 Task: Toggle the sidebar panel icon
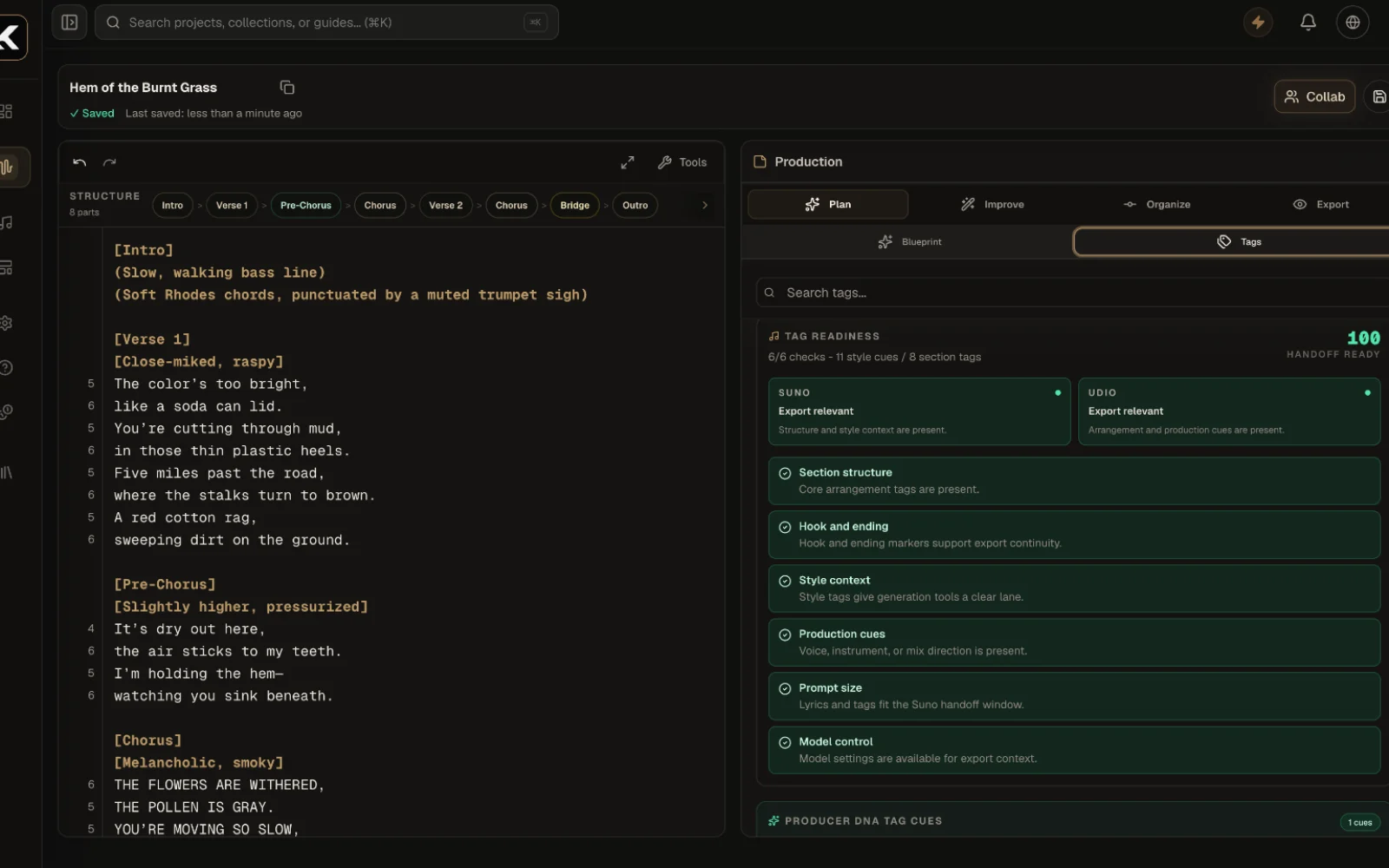click(69, 23)
